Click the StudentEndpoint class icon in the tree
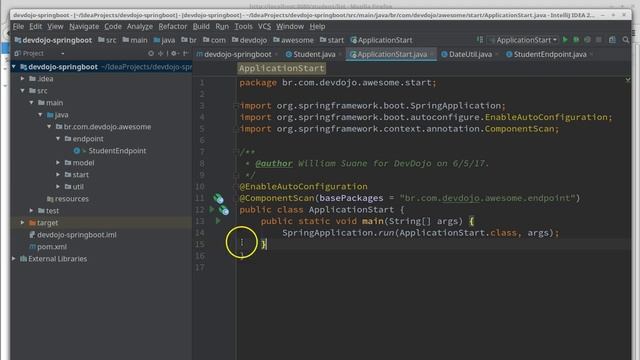Image resolution: width=640 pixels, height=360 pixels. (77, 151)
